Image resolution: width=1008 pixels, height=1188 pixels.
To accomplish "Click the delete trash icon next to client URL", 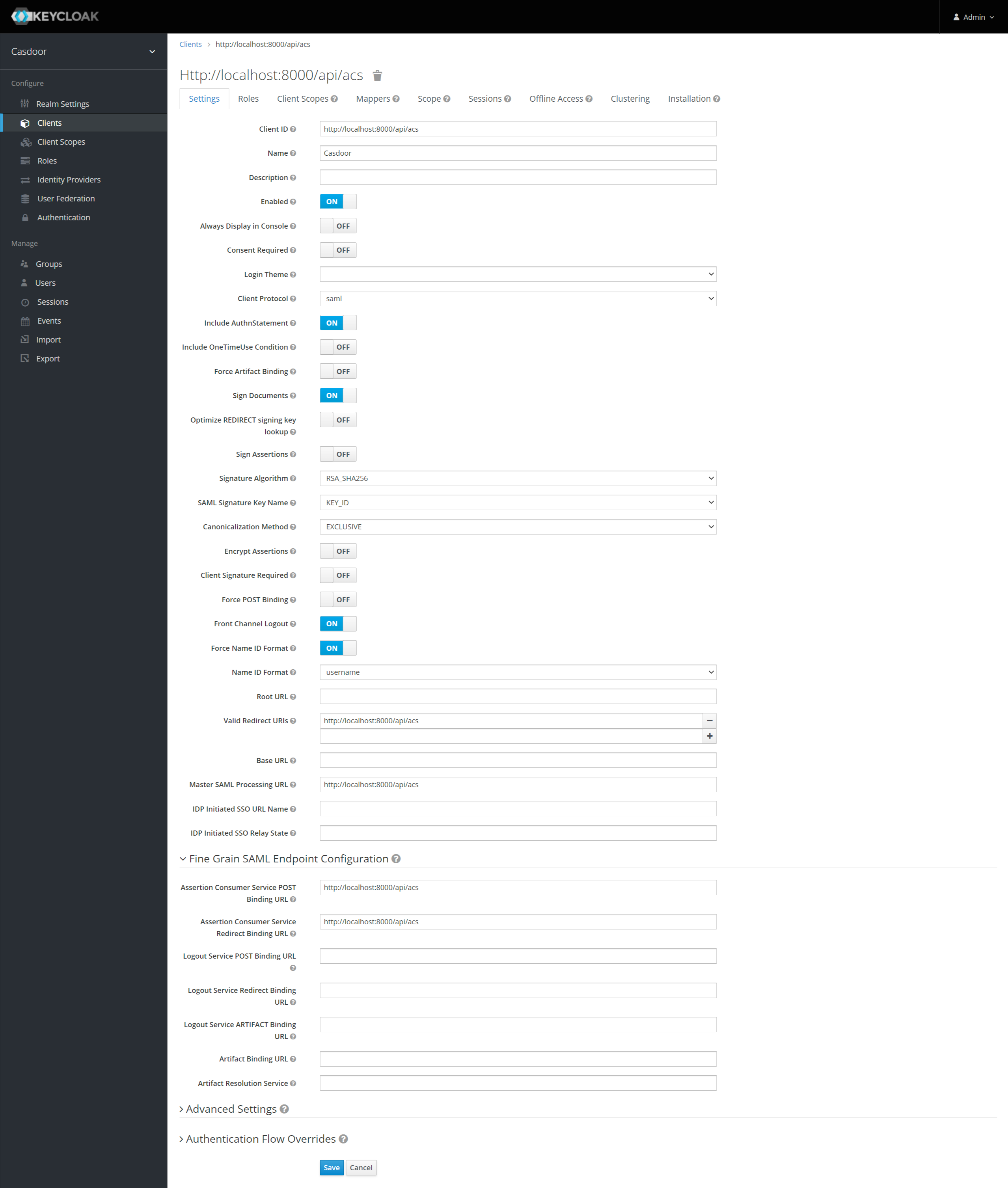I will tap(378, 75).
